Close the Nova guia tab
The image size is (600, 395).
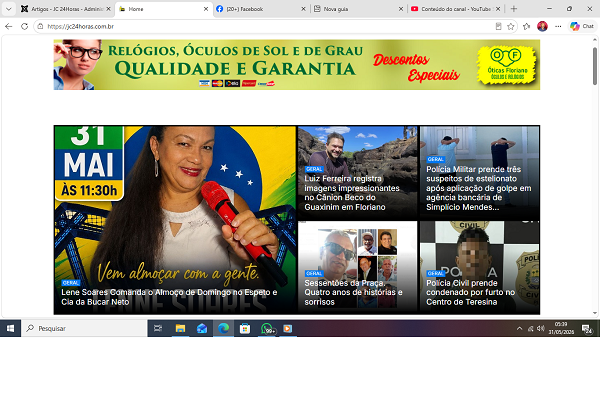[x=401, y=9]
